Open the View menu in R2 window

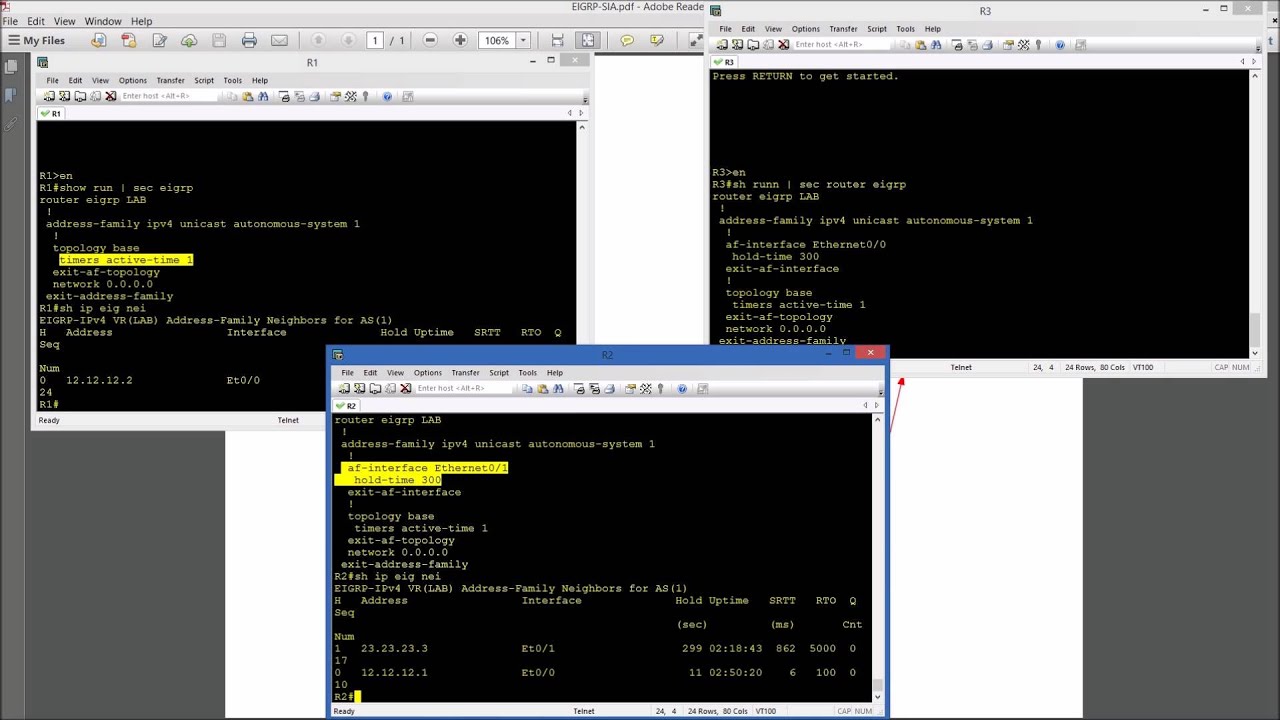point(395,372)
